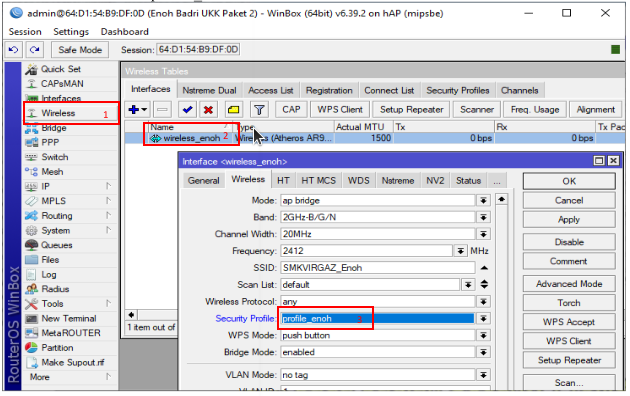Toggle Safe Mode button
The width and height of the screenshot is (630, 396).
point(80,50)
